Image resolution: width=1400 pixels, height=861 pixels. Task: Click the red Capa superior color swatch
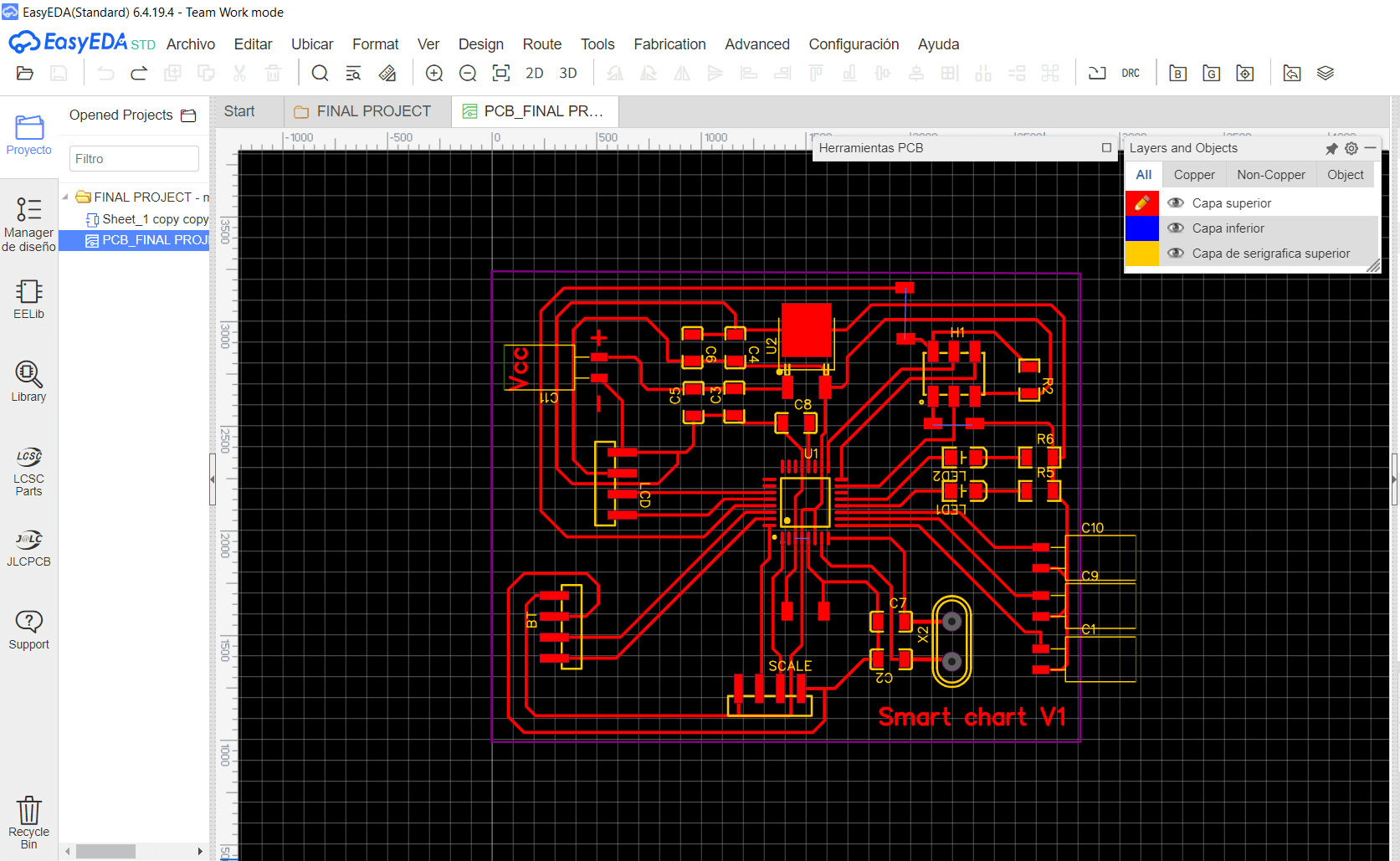coord(1142,203)
